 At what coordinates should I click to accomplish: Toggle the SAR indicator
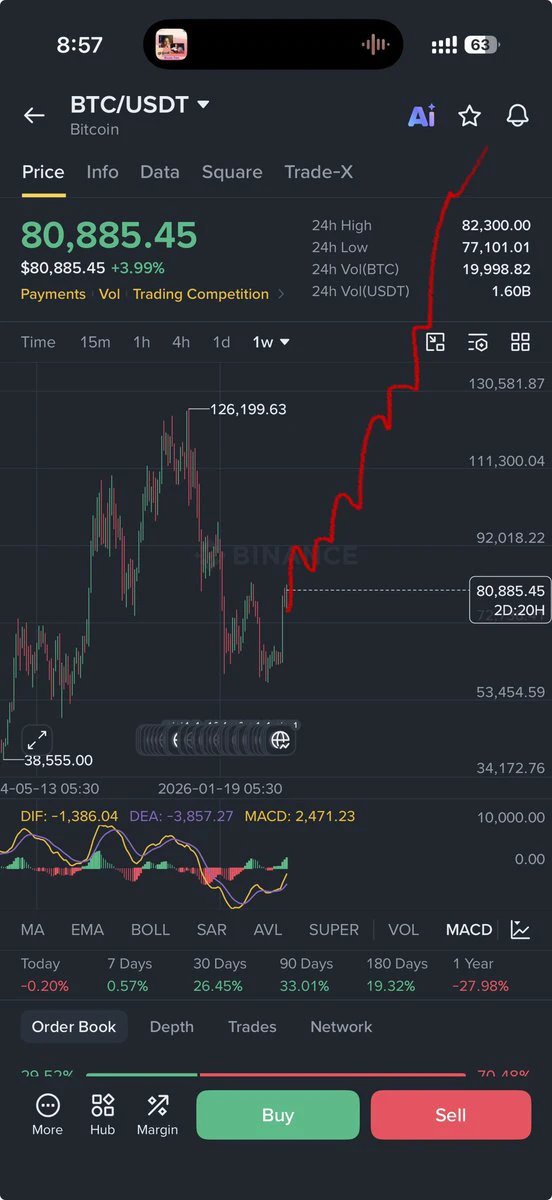[211, 929]
